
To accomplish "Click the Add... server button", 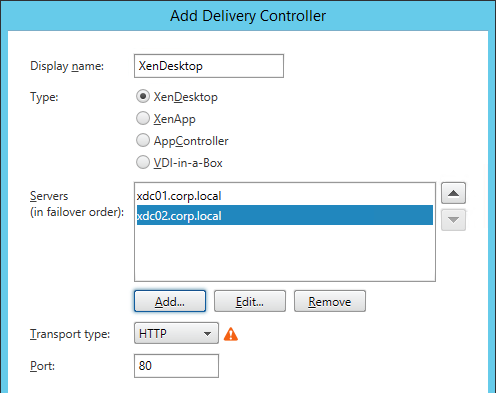I will 170,301.
